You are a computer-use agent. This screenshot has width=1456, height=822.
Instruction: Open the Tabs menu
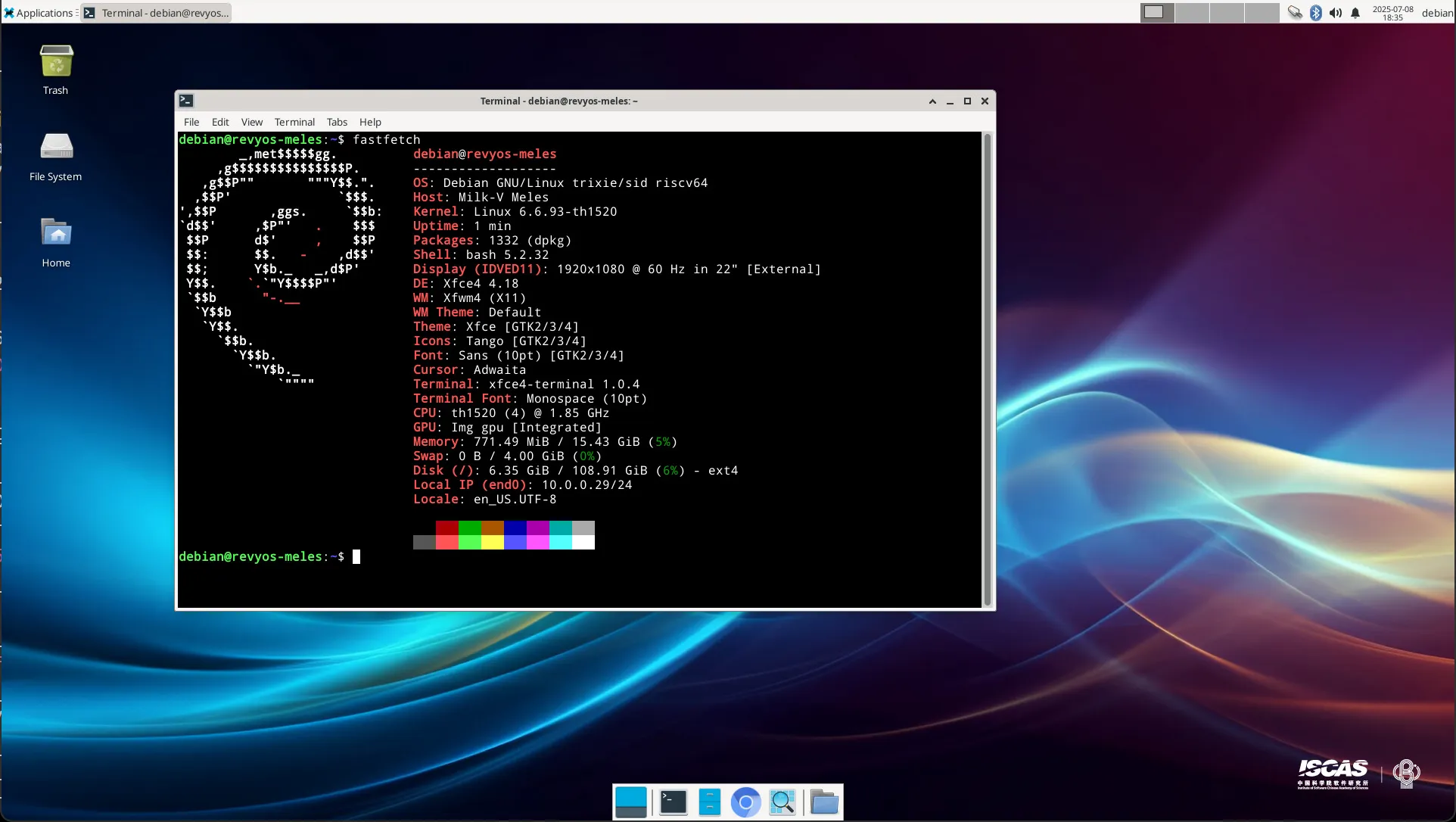click(x=337, y=122)
